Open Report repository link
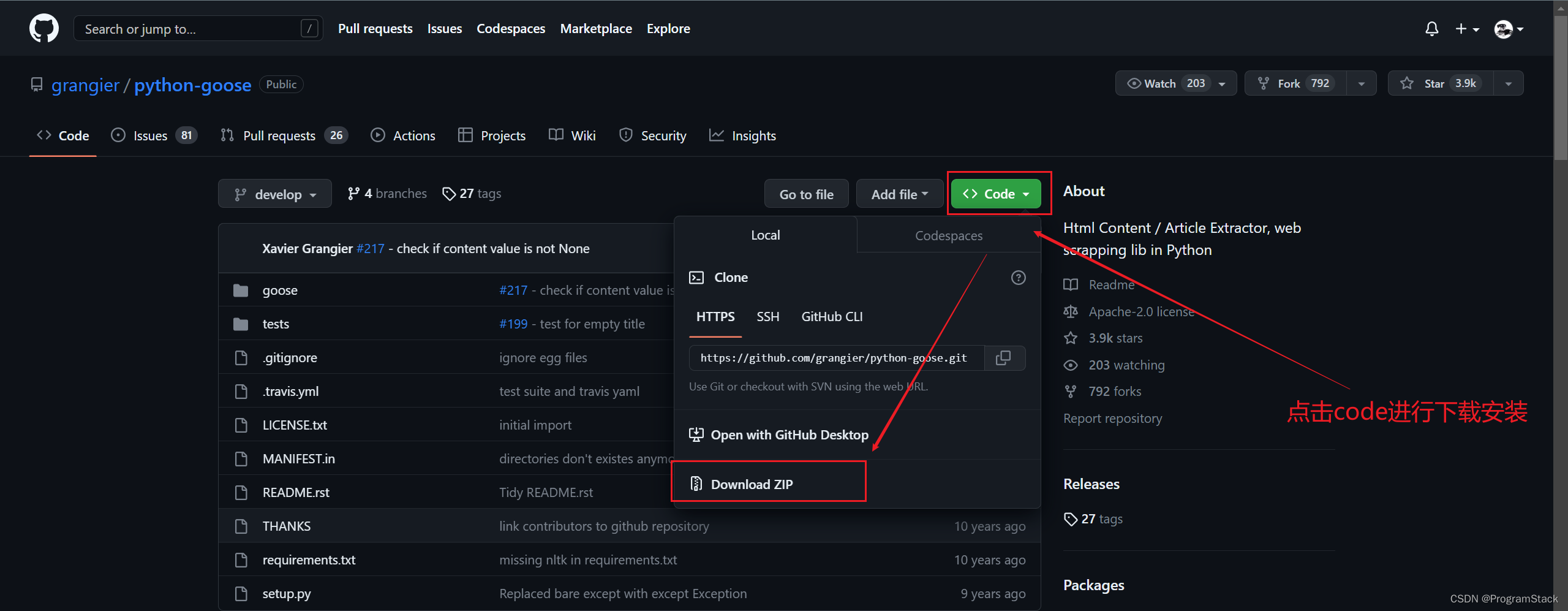The width and height of the screenshot is (1568, 611). 1112,419
